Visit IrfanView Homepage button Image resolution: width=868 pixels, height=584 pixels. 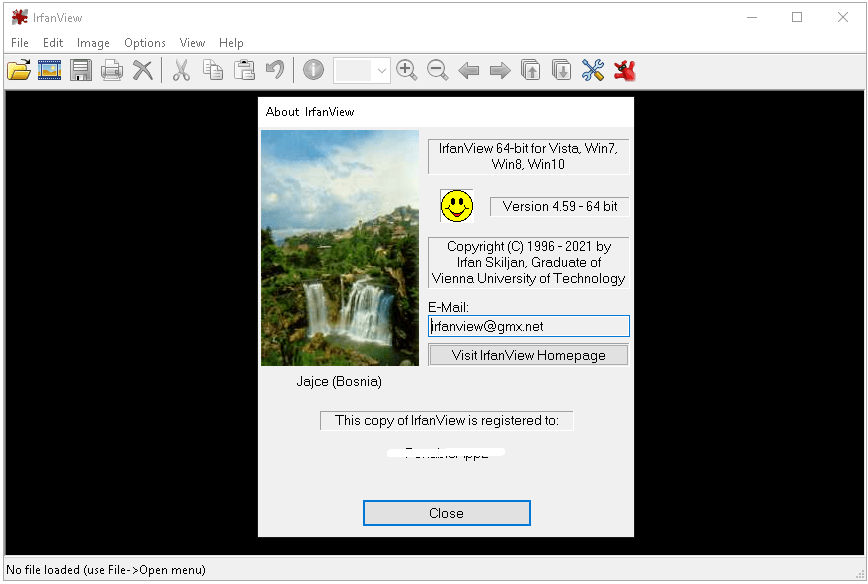528,355
